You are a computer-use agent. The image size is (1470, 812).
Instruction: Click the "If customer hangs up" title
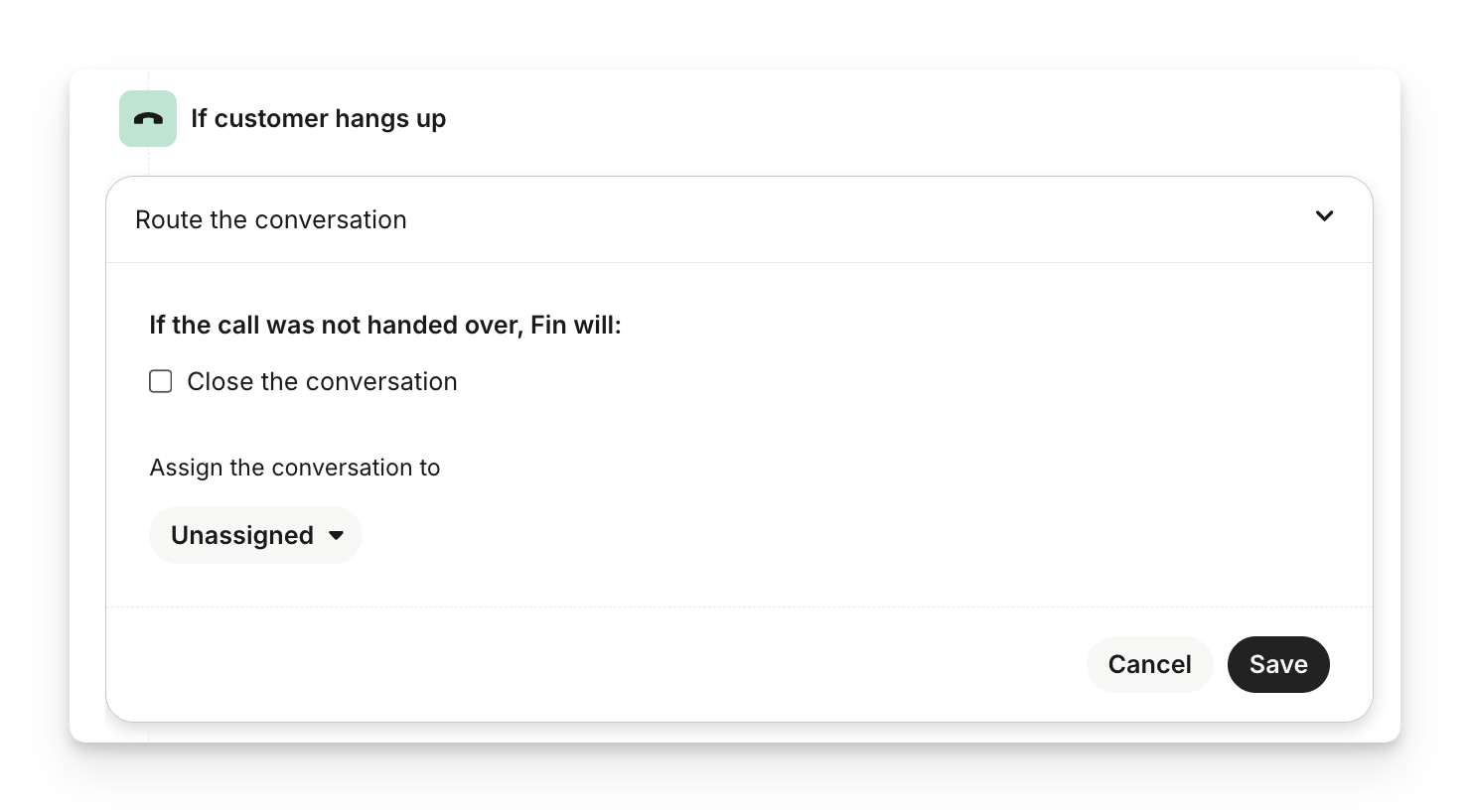(x=318, y=119)
